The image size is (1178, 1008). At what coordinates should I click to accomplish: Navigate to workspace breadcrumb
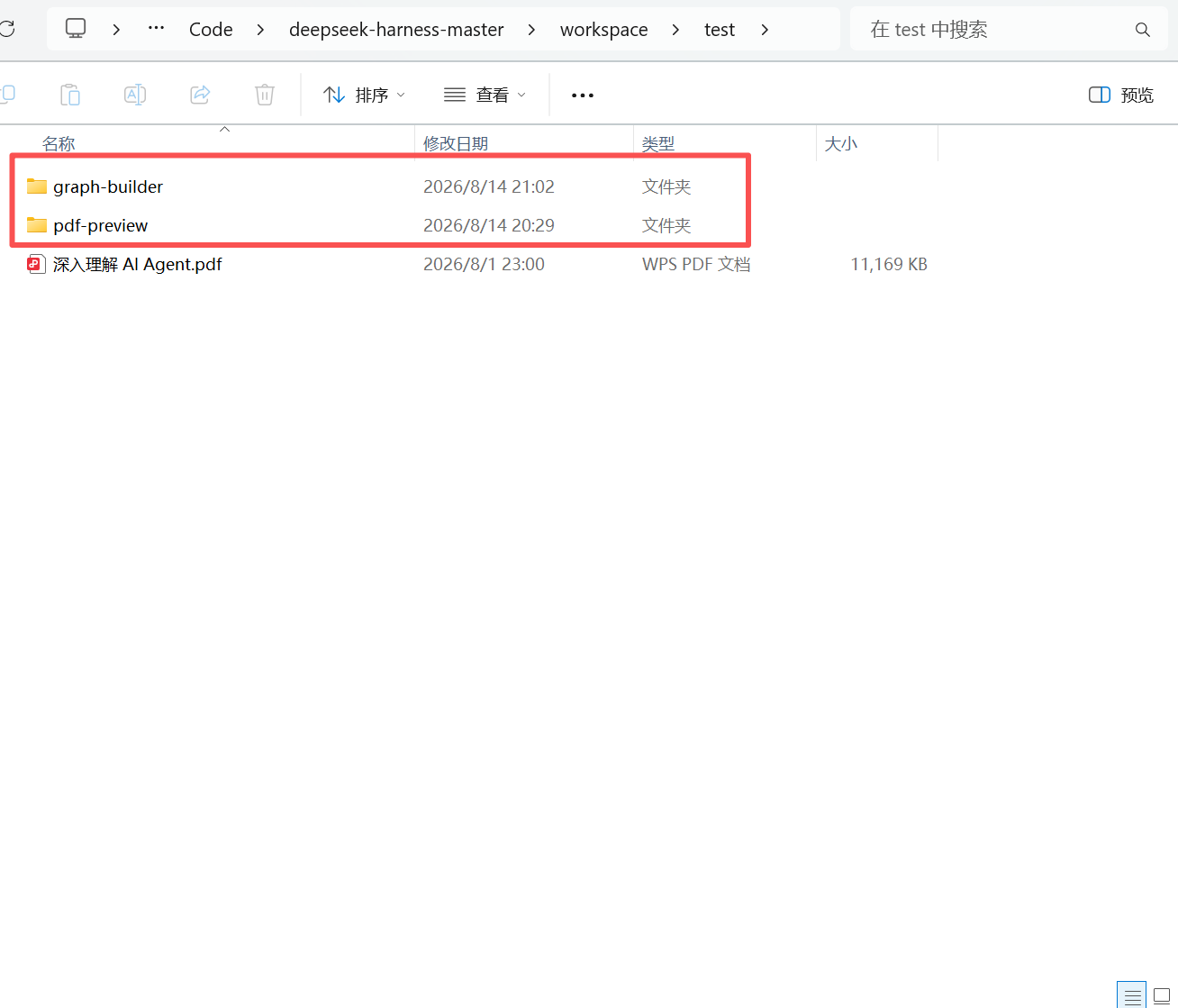pyautogui.click(x=603, y=30)
